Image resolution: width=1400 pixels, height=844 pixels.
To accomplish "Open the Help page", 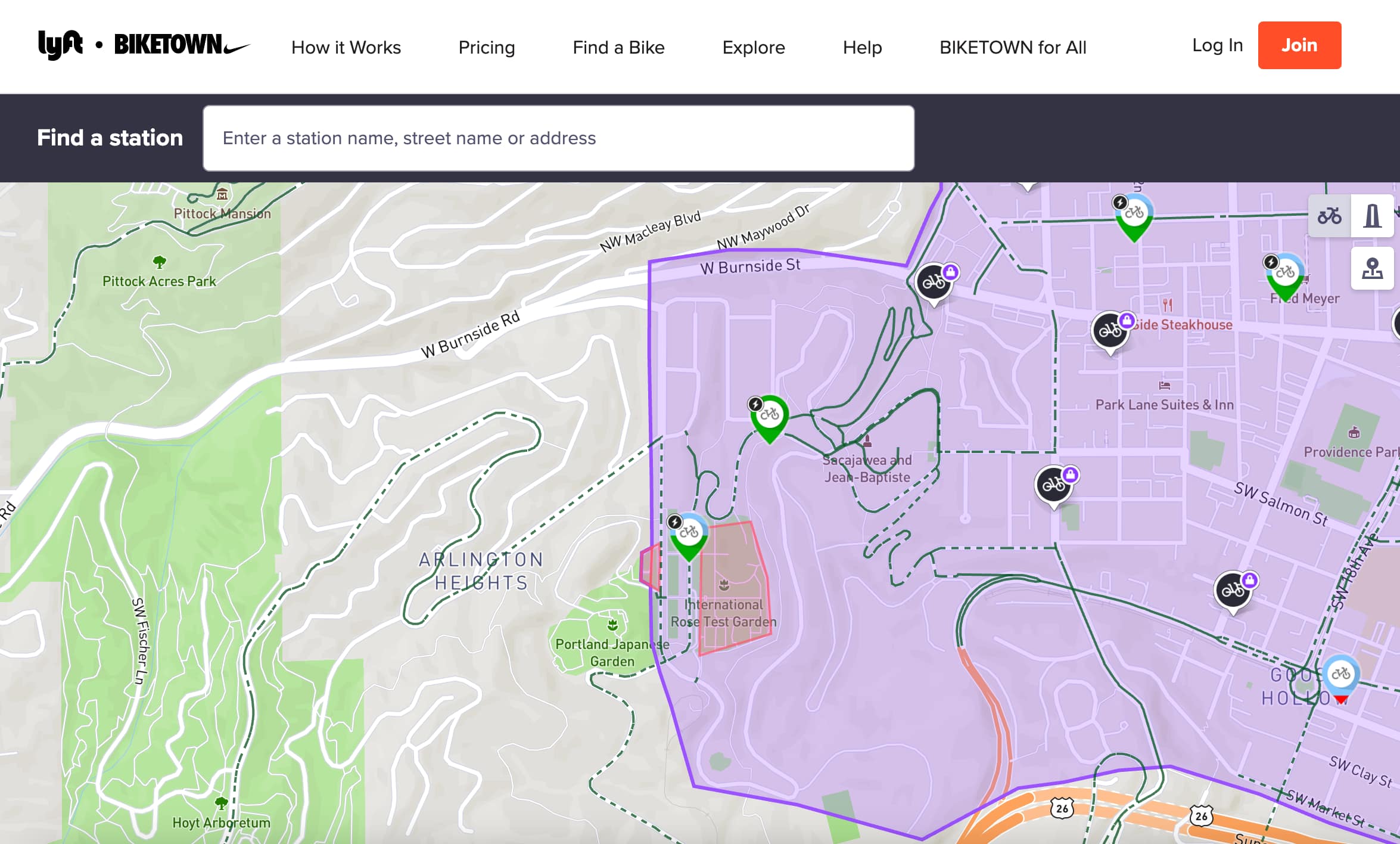I will [861, 47].
